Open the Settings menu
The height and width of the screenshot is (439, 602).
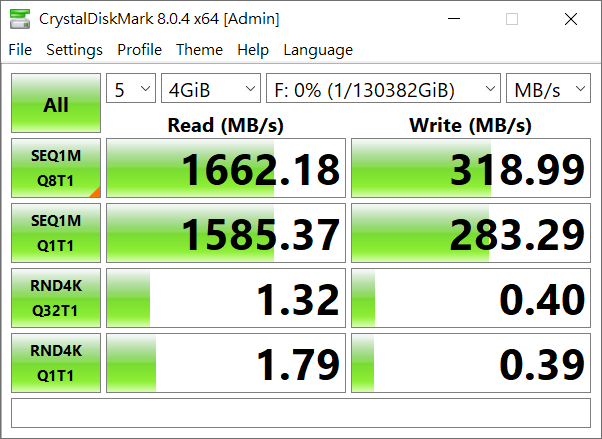point(74,50)
